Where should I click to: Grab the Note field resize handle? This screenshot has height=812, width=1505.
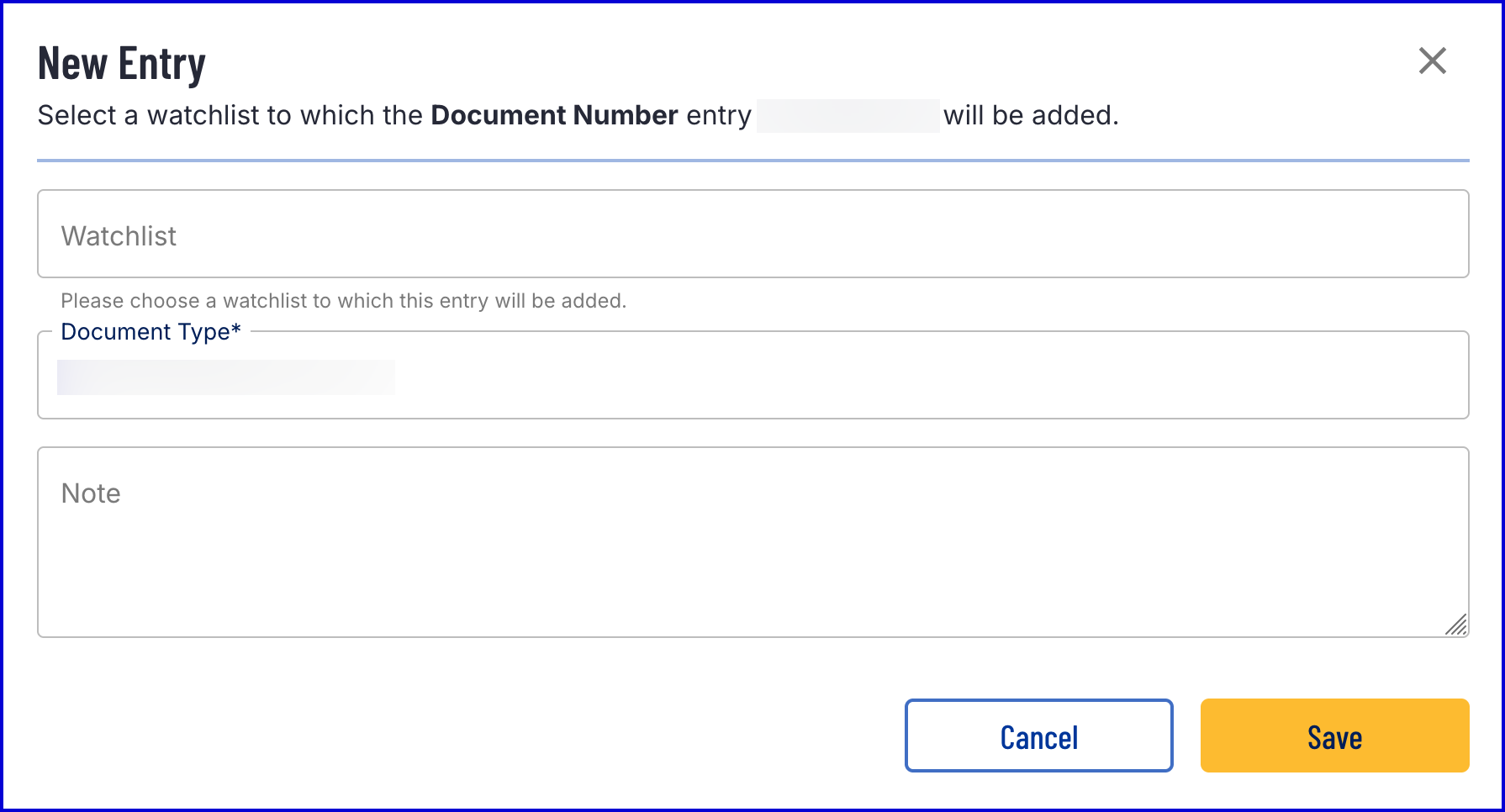pyautogui.click(x=1457, y=625)
